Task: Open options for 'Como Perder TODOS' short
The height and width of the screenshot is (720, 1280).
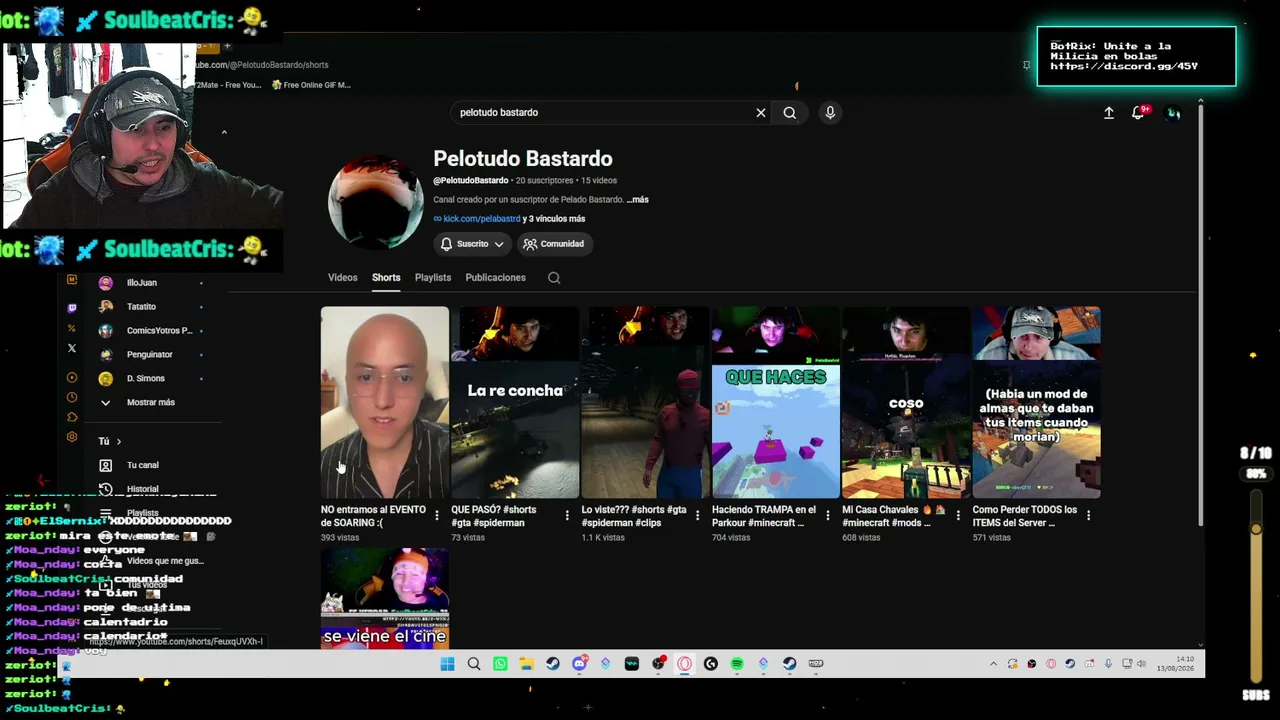Action: pos(1088,515)
